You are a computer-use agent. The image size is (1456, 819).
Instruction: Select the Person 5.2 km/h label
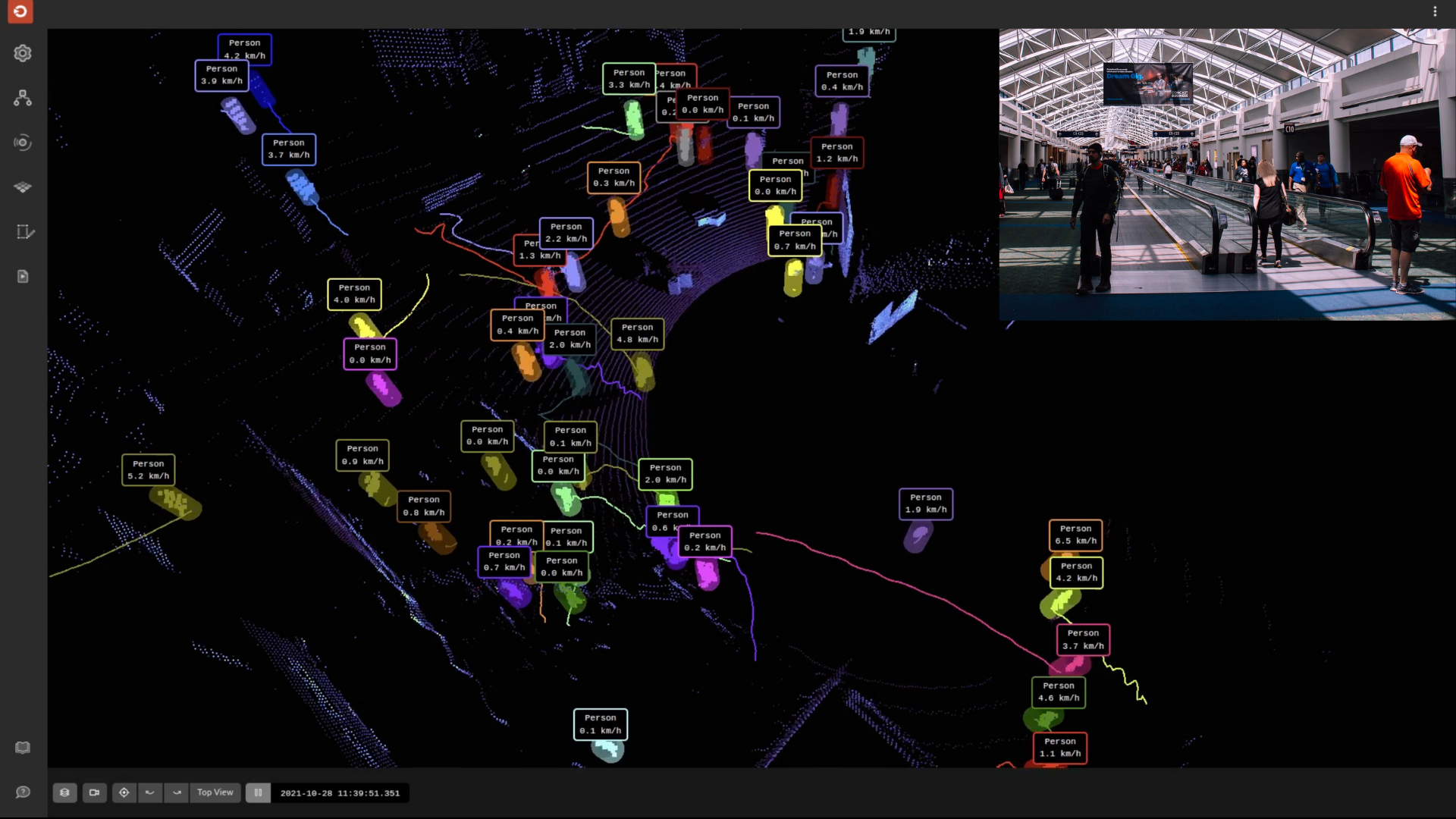pos(149,470)
